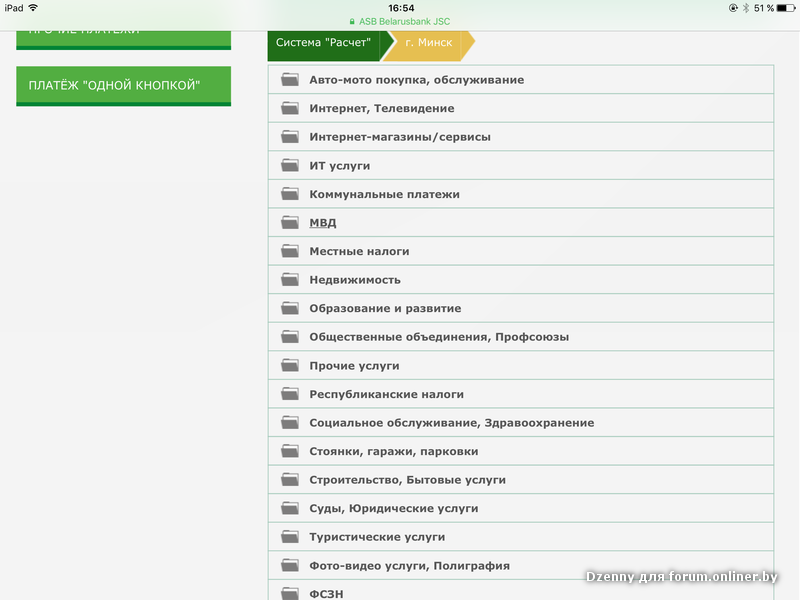Click folder icon beside Интернет-магазины/сервисы

(290, 137)
